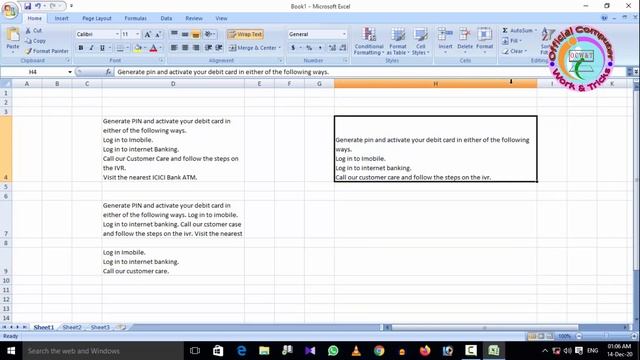The image size is (640, 360).
Task: Copy the selected cell
Action: [x=35, y=41]
